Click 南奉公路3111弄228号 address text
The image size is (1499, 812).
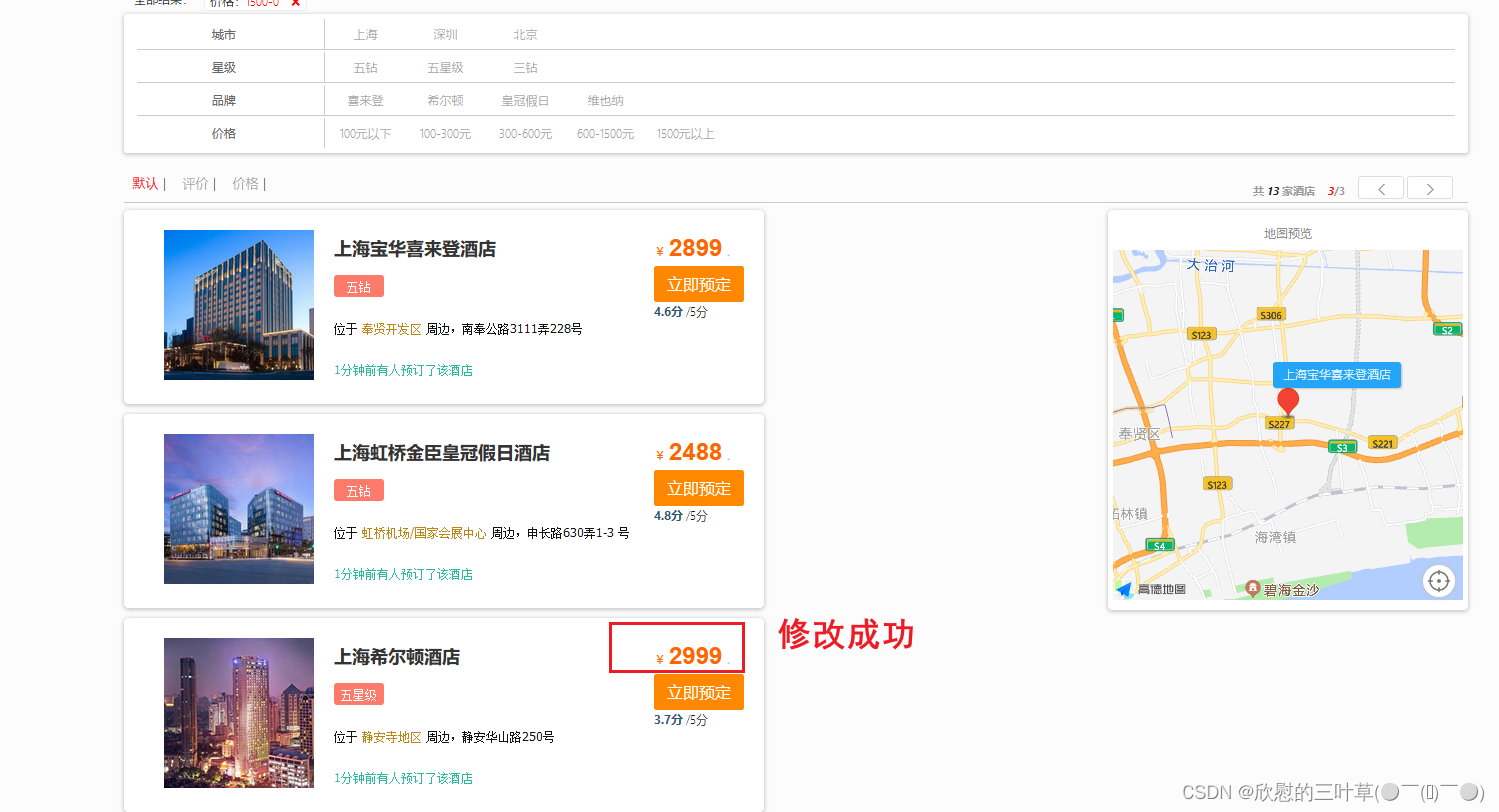pyautogui.click(x=521, y=329)
